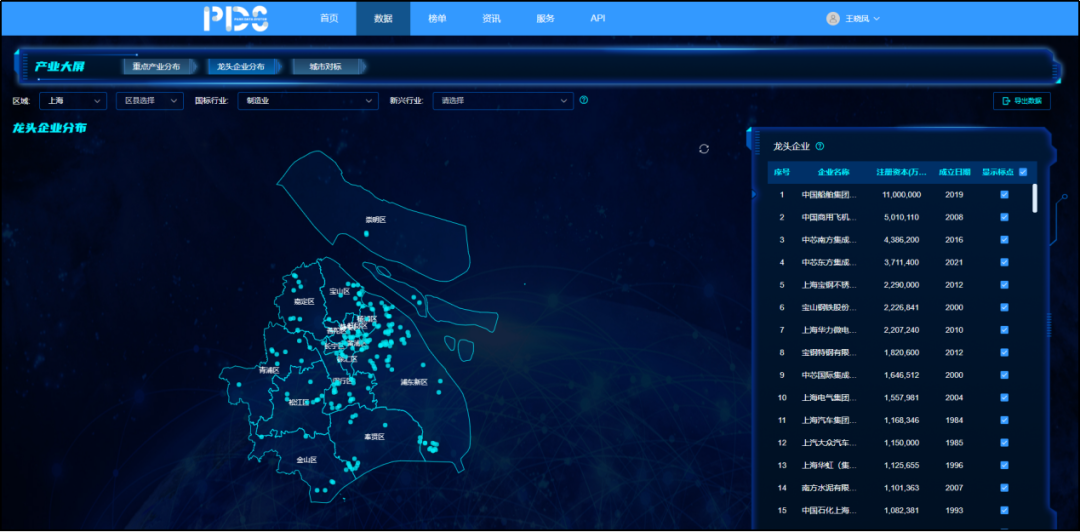
Task: Uncheck marker checkbox for row 1 中国船舶集团
Action: (1004, 195)
